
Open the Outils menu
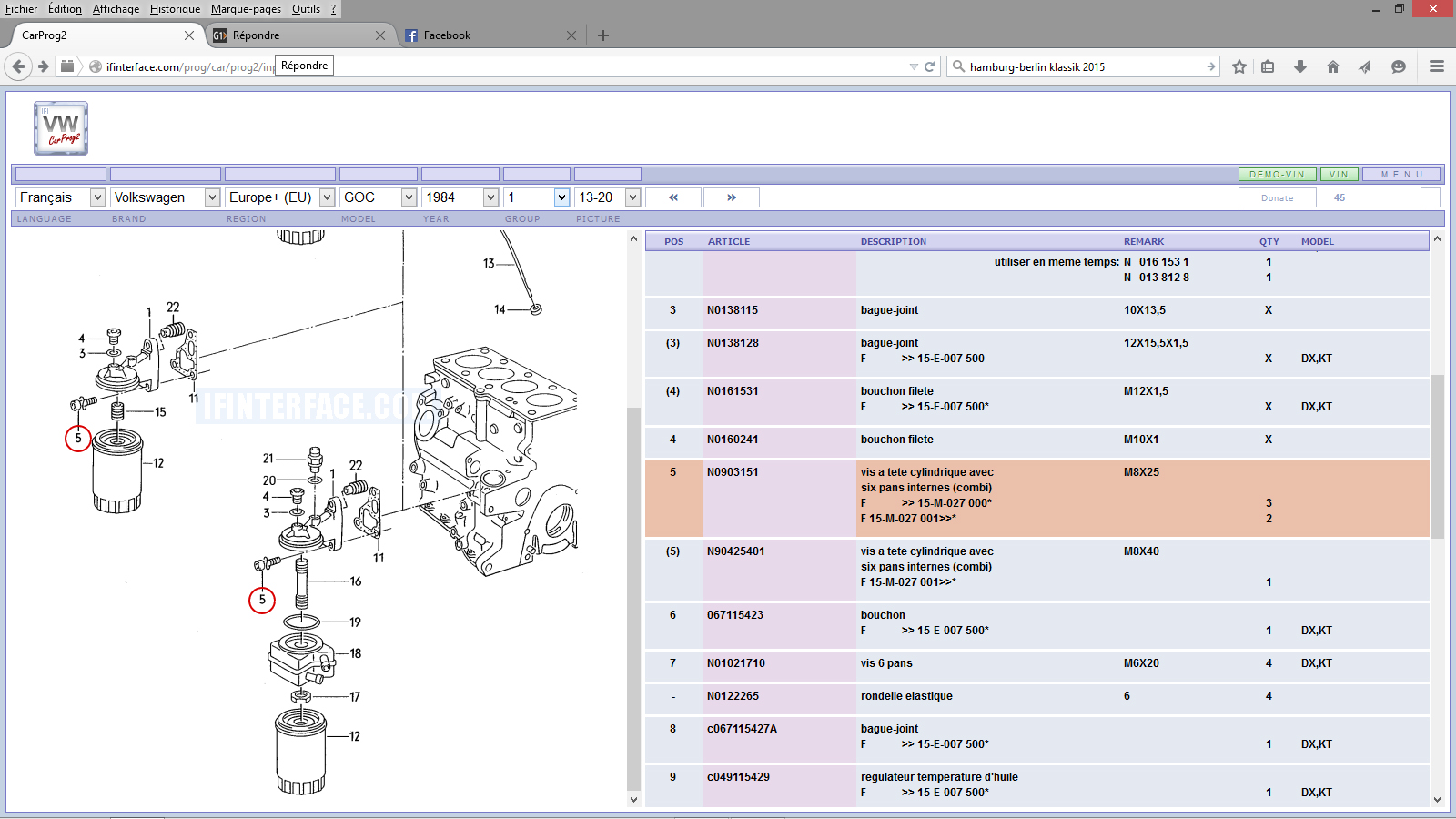pos(306,9)
